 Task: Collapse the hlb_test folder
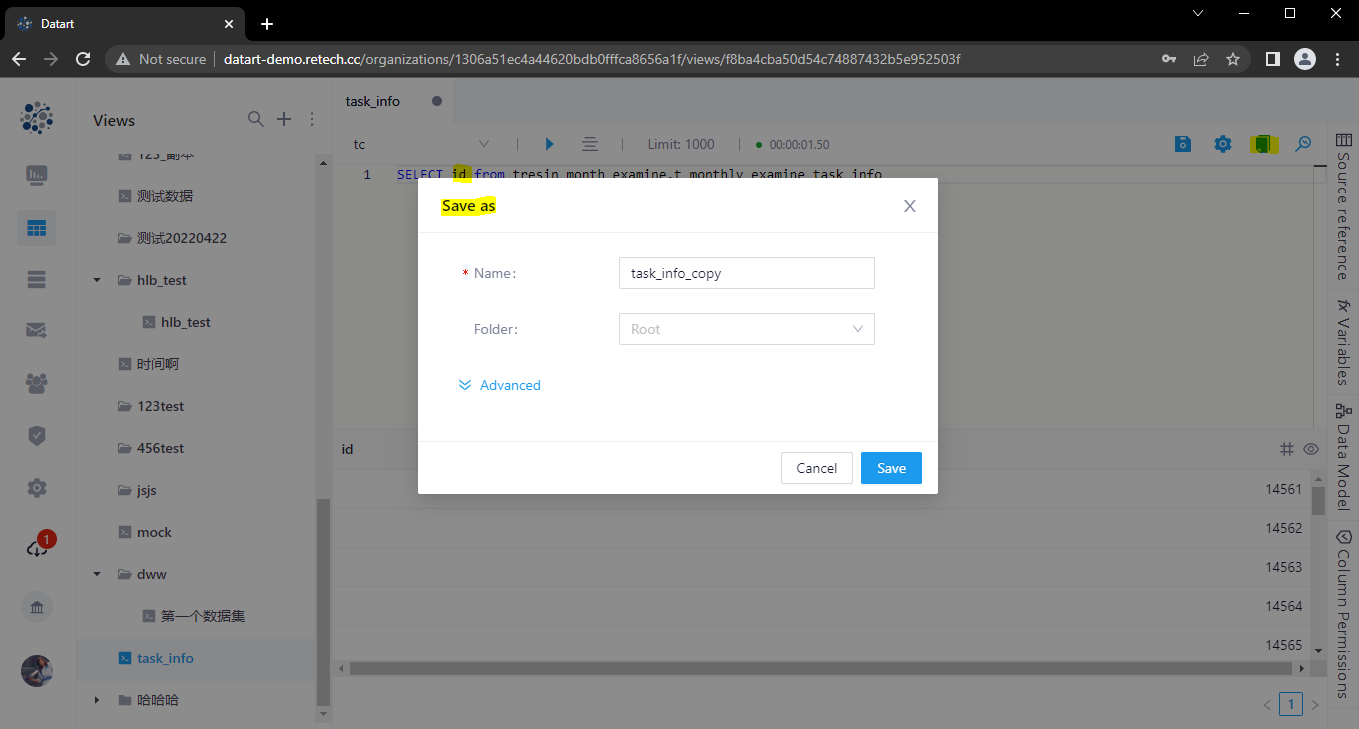pyautogui.click(x=97, y=280)
